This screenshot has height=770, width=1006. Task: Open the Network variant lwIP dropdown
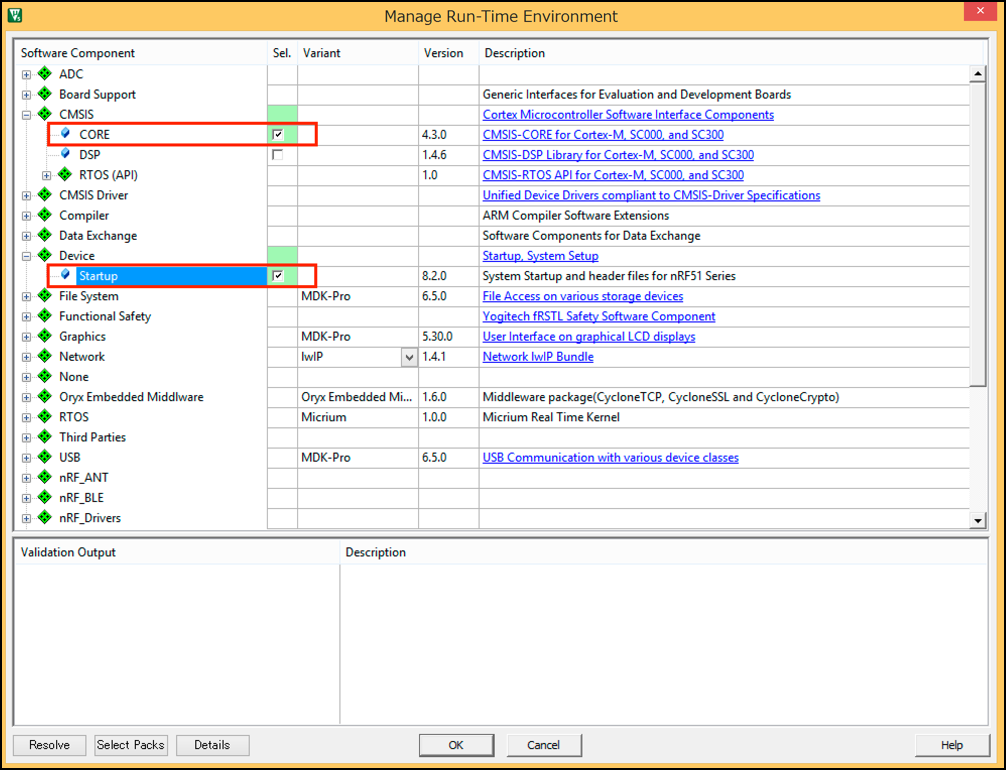(x=408, y=357)
